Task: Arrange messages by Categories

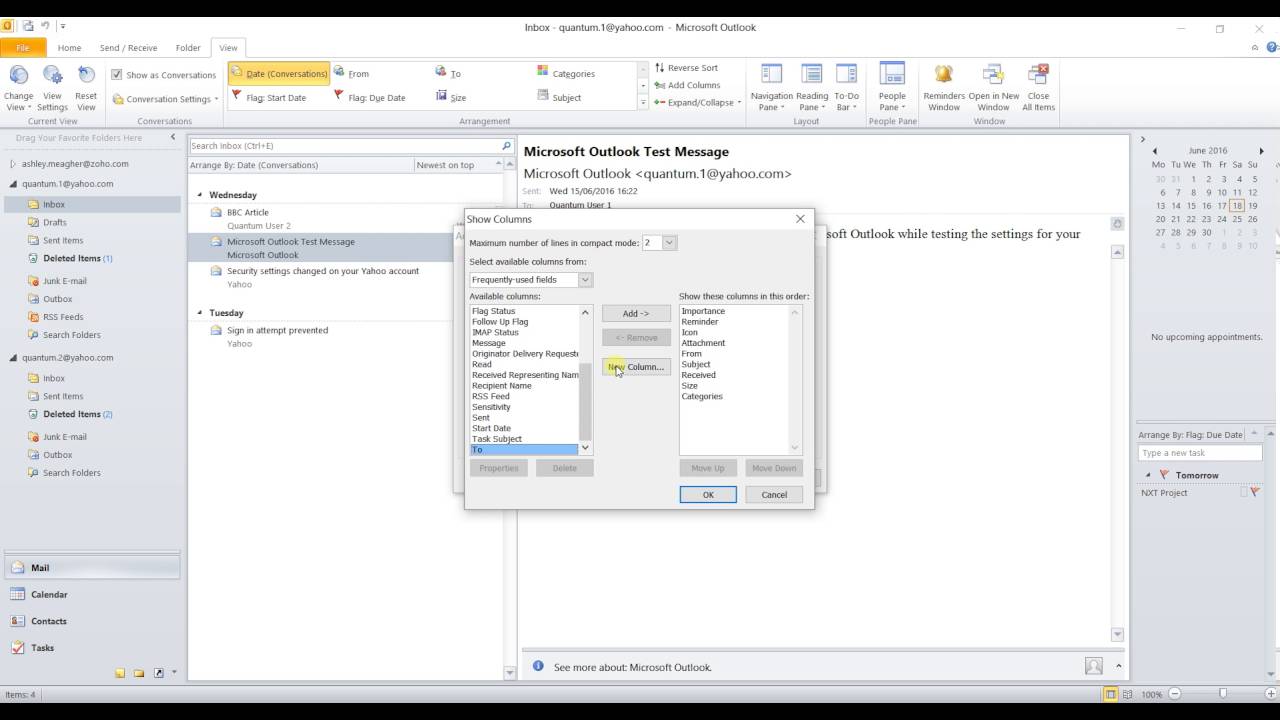Action: click(x=566, y=73)
